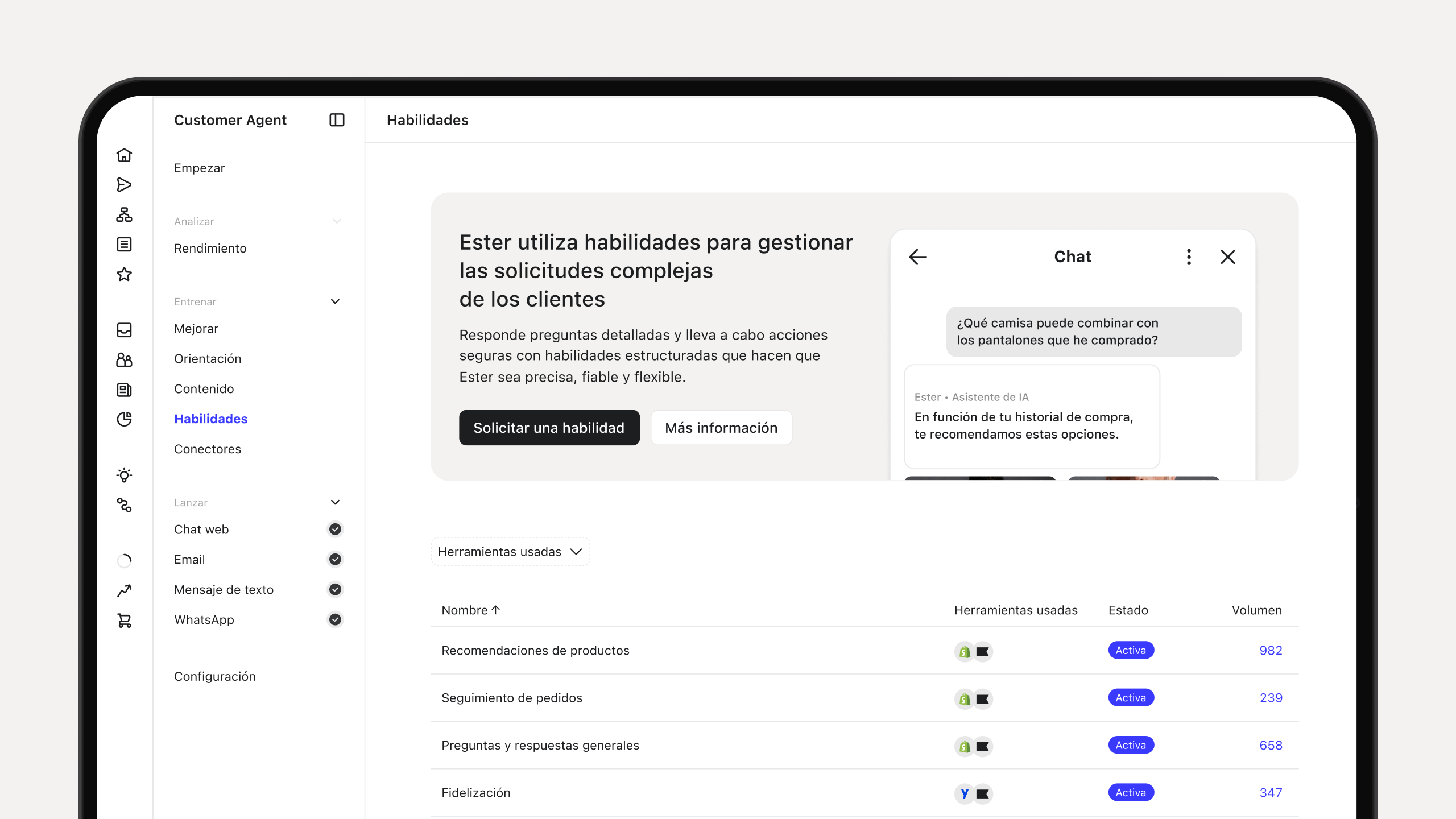
Task: Open Preguntas y respuestas generales skill
Action: click(540, 746)
